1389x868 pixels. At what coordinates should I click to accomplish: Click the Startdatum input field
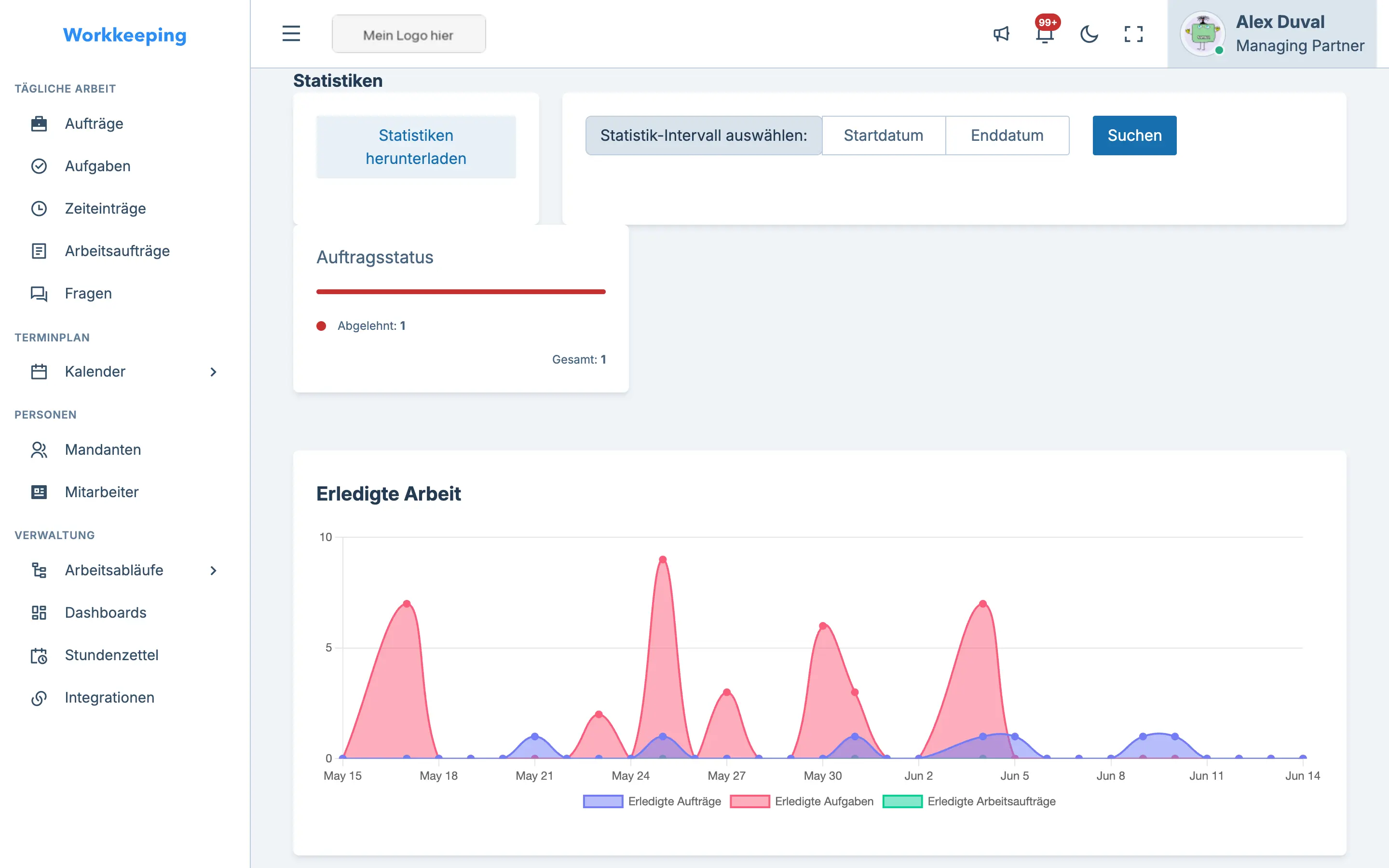[884, 136]
